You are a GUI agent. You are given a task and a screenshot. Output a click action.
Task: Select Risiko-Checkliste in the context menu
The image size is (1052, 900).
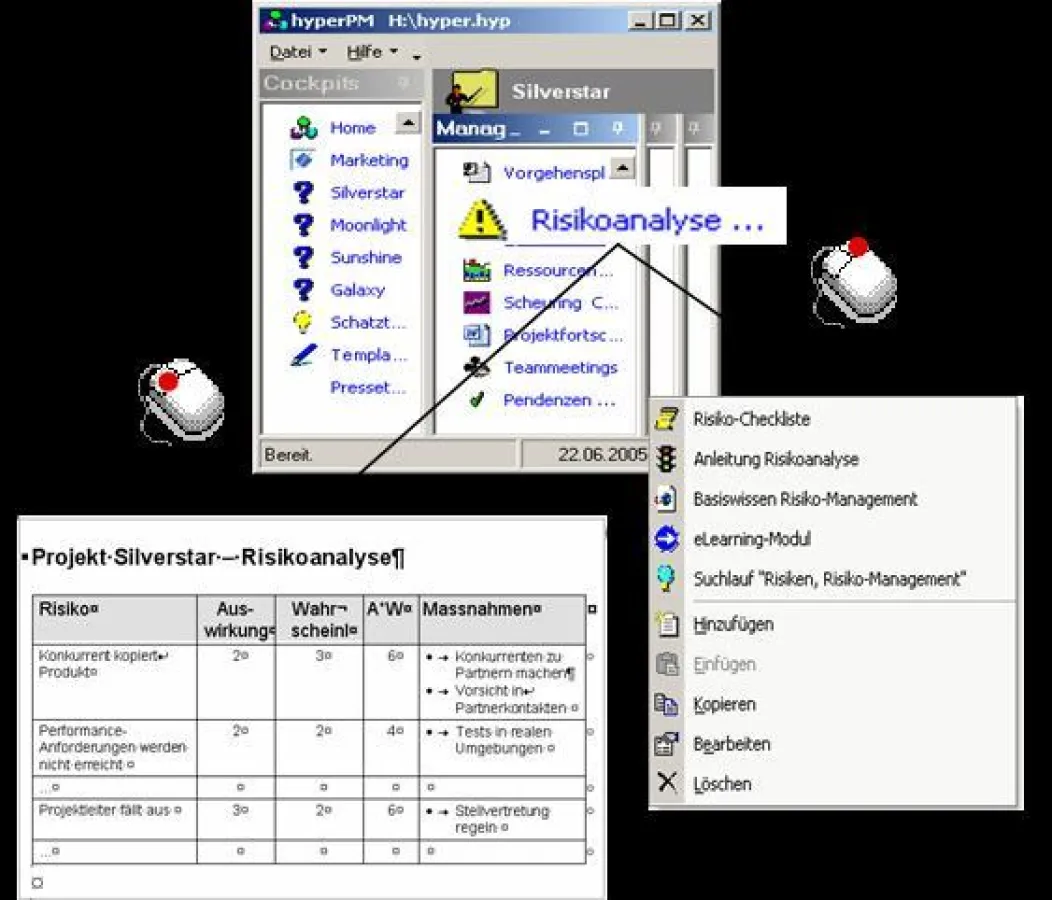pyautogui.click(x=751, y=419)
